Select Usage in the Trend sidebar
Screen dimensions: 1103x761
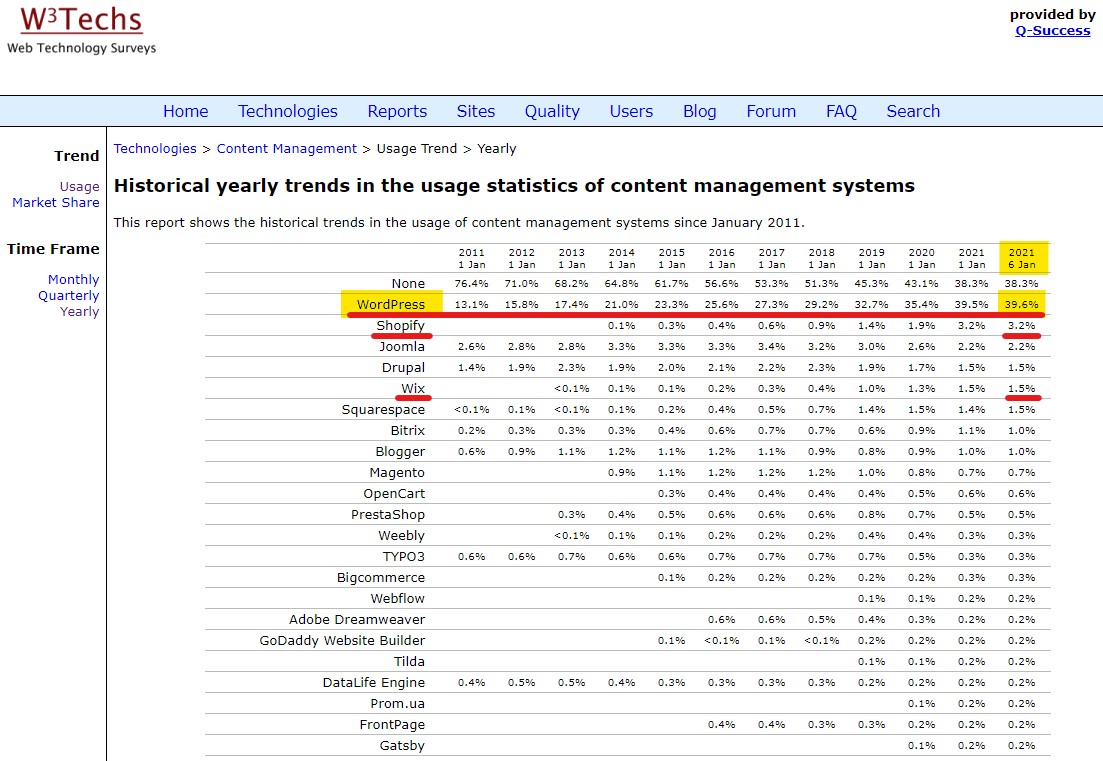(79, 186)
